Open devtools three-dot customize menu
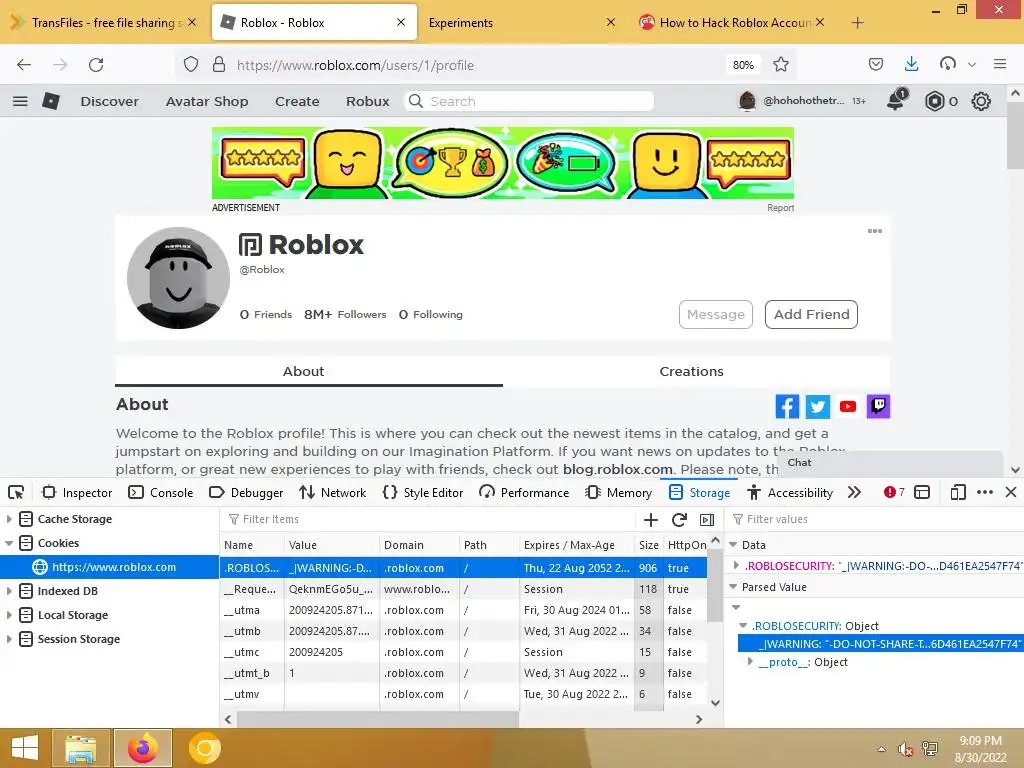The image size is (1024, 768). [985, 492]
